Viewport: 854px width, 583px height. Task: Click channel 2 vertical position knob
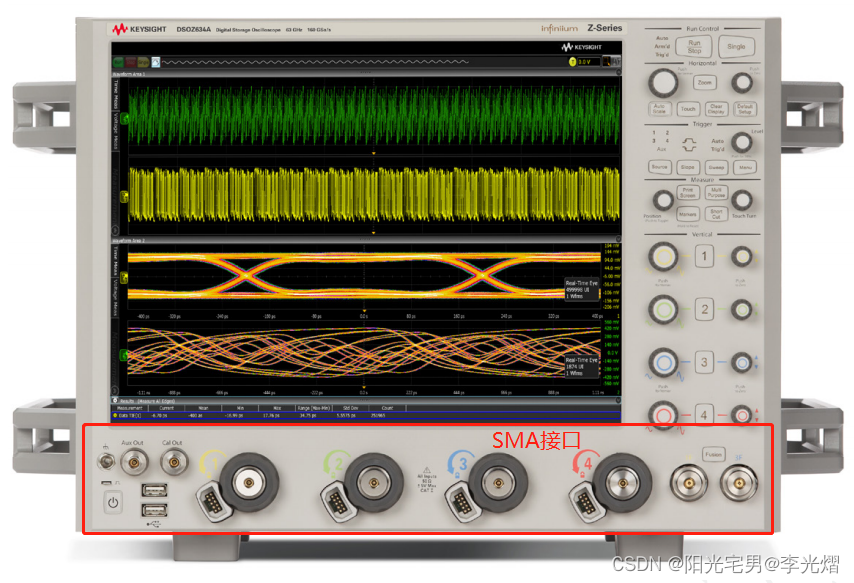[x=742, y=310]
